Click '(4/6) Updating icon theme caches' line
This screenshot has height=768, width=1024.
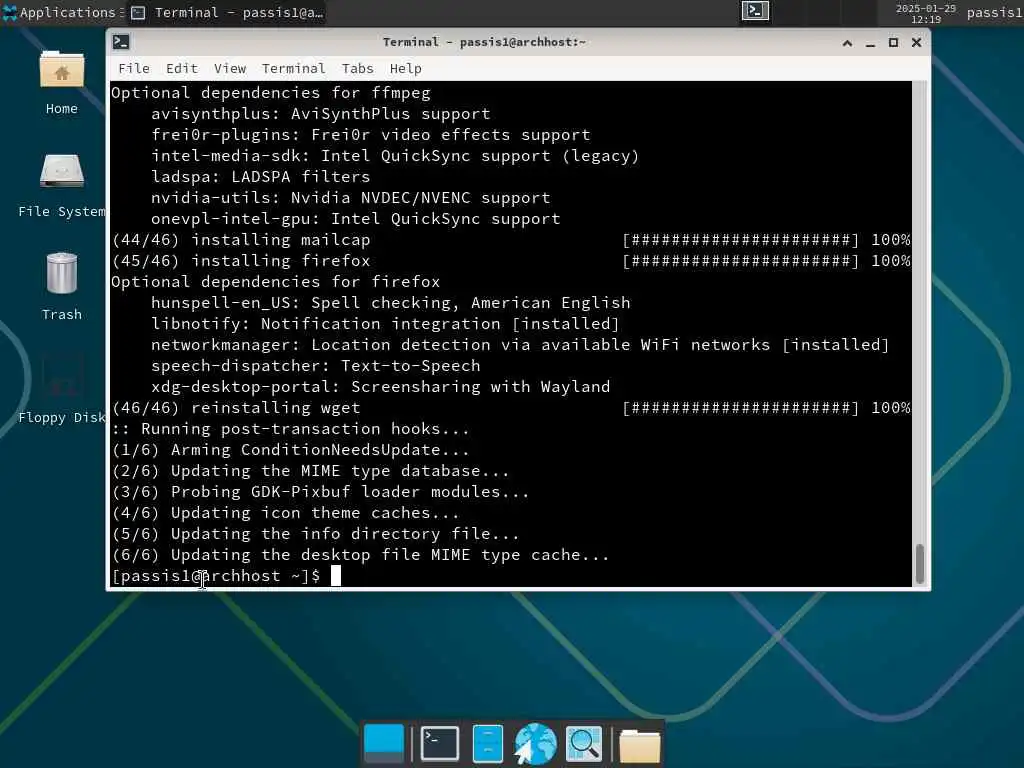click(285, 513)
